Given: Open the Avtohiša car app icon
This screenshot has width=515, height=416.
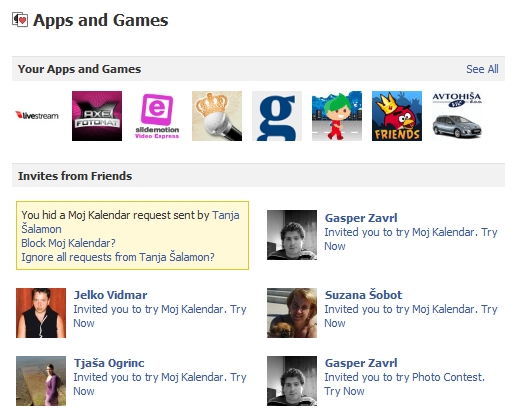Looking at the screenshot, I should pos(457,116).
